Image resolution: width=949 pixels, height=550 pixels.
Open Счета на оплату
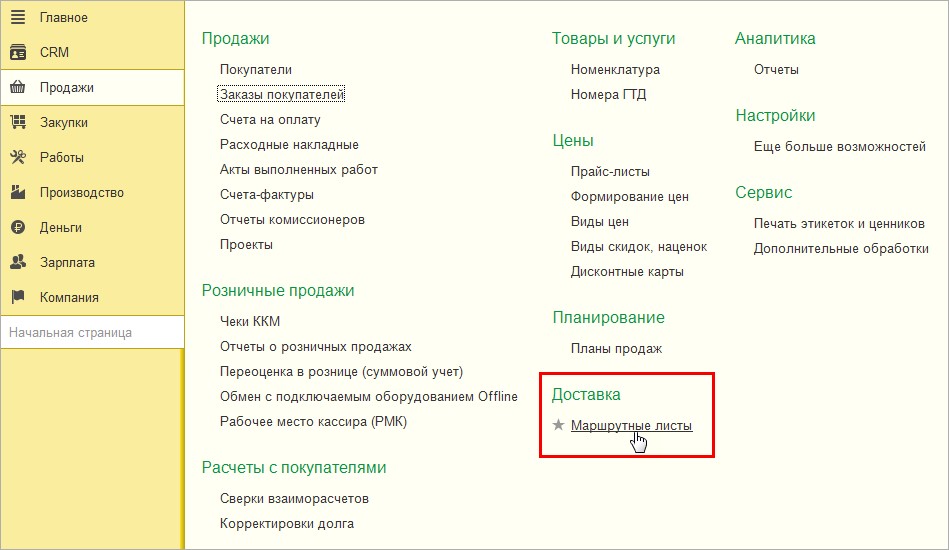click(x=270, y=120)
